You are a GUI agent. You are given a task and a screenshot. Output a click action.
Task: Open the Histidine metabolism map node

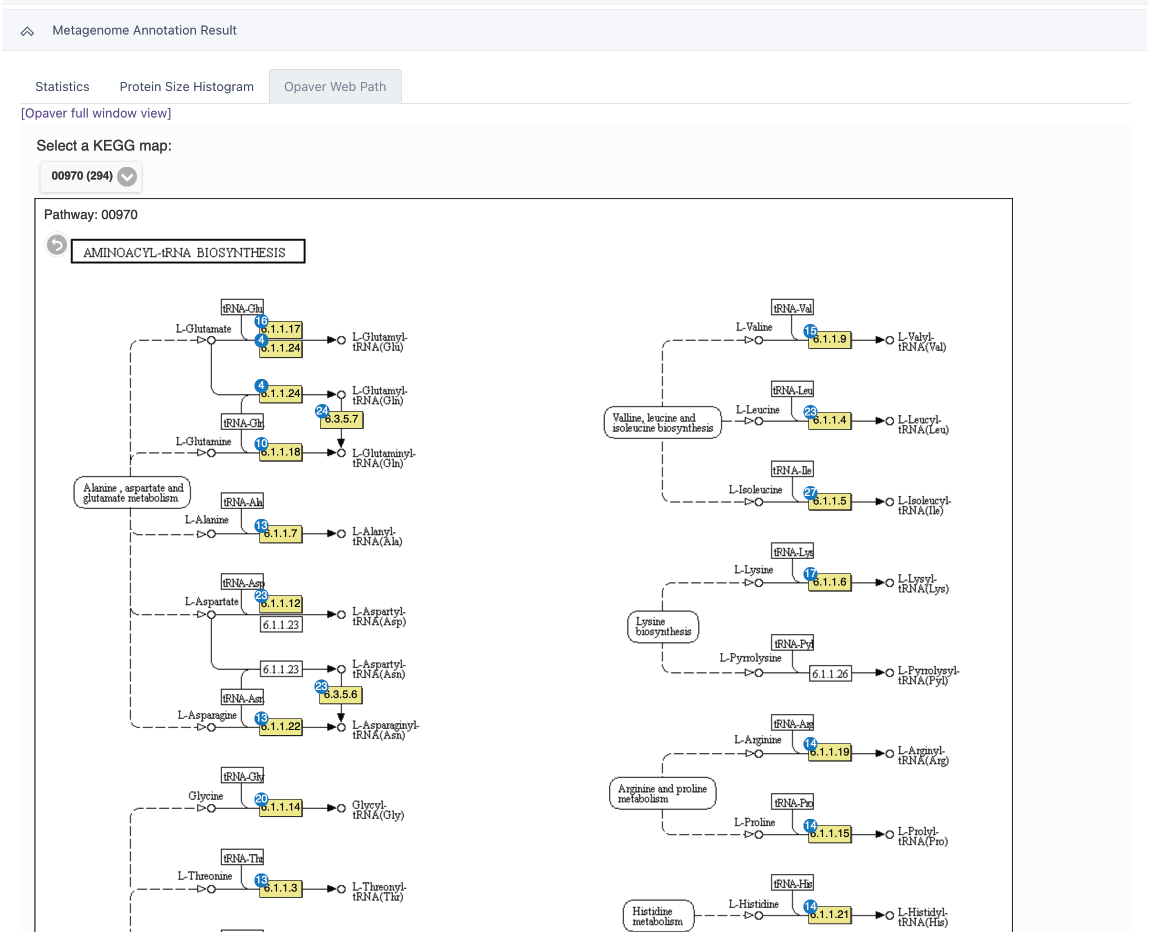click(658, 916)
